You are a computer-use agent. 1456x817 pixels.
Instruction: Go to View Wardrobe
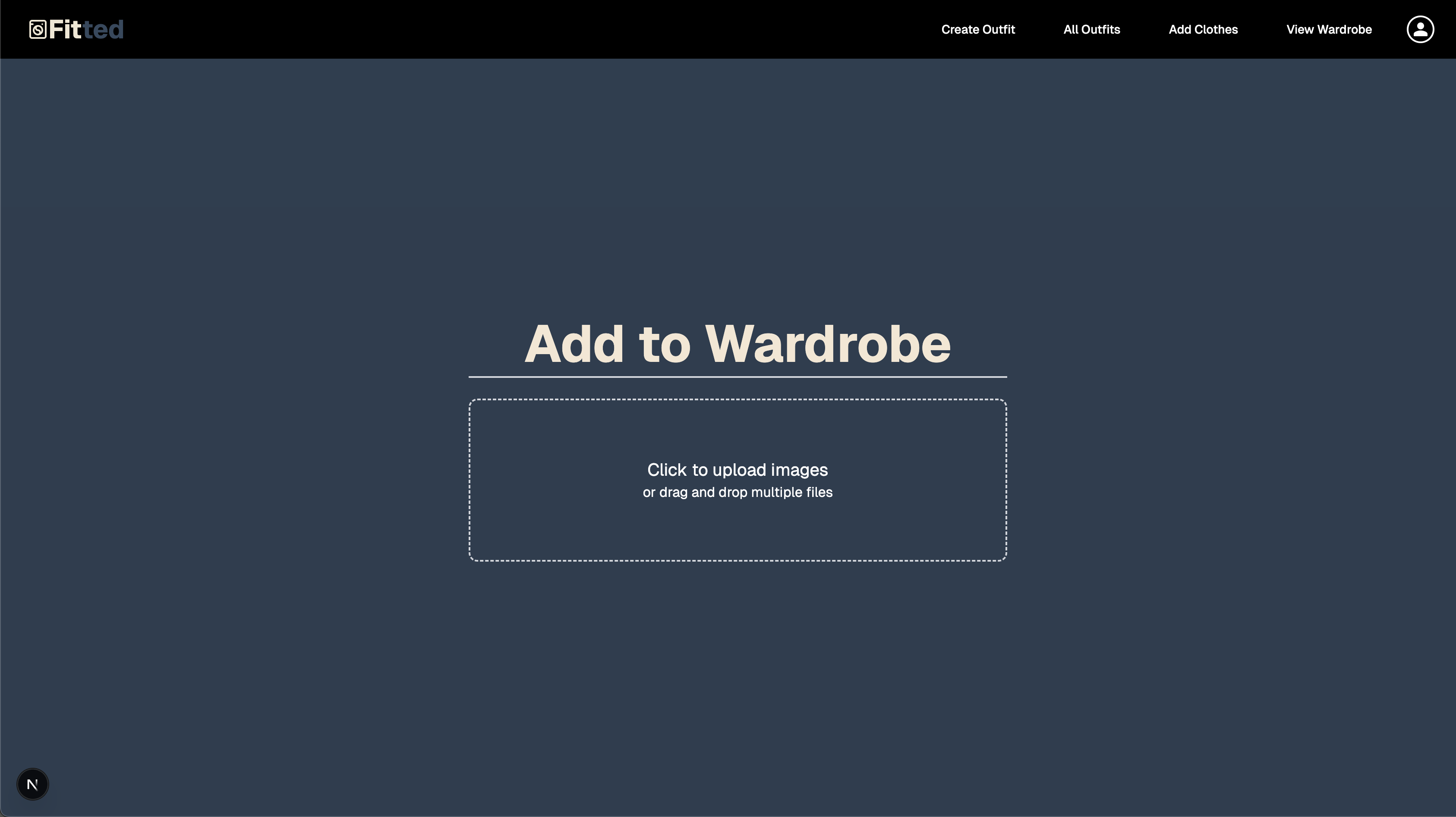tap(1329, 29)
